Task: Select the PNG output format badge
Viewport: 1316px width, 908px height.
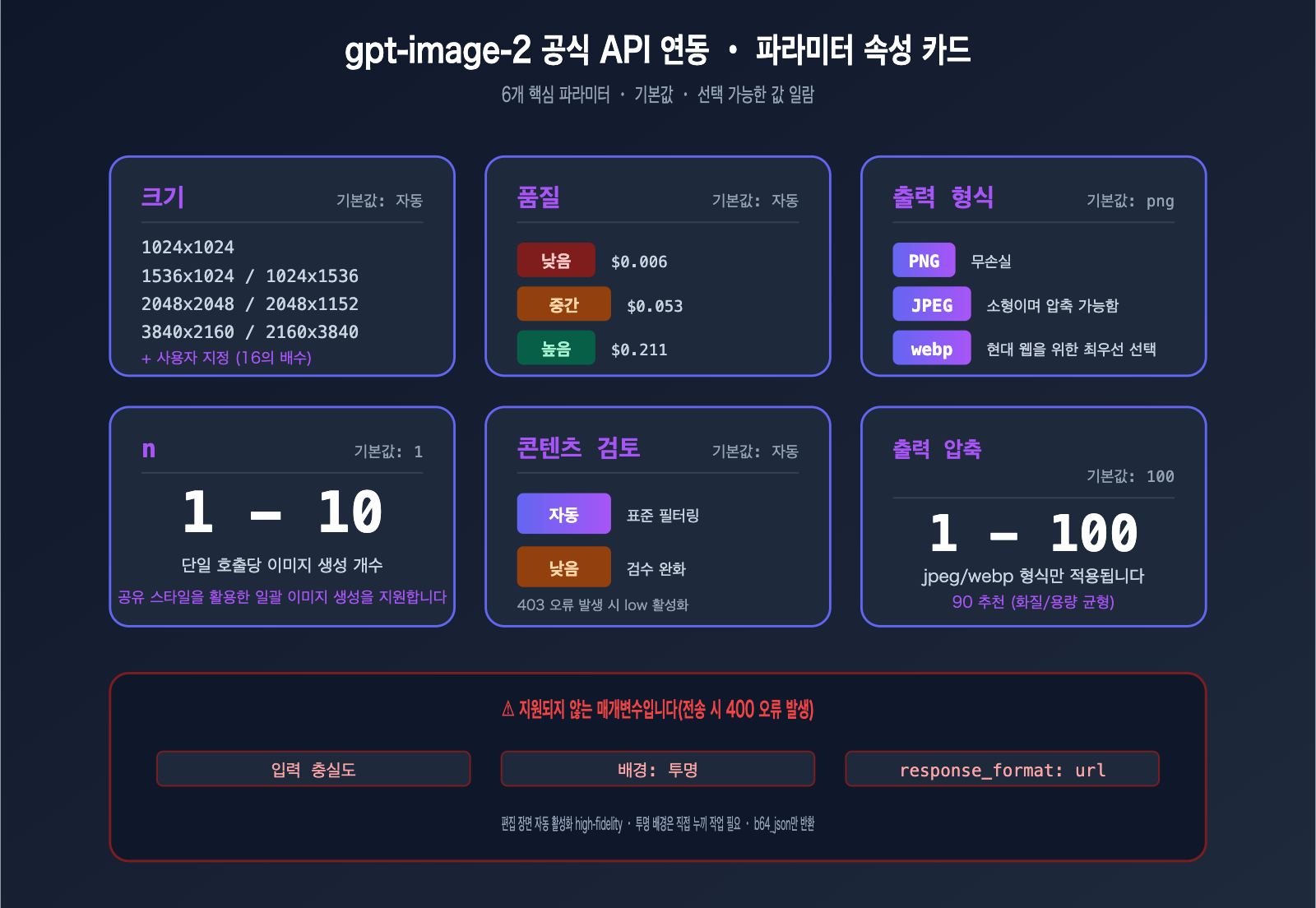Action: click(x=923, y=261)
